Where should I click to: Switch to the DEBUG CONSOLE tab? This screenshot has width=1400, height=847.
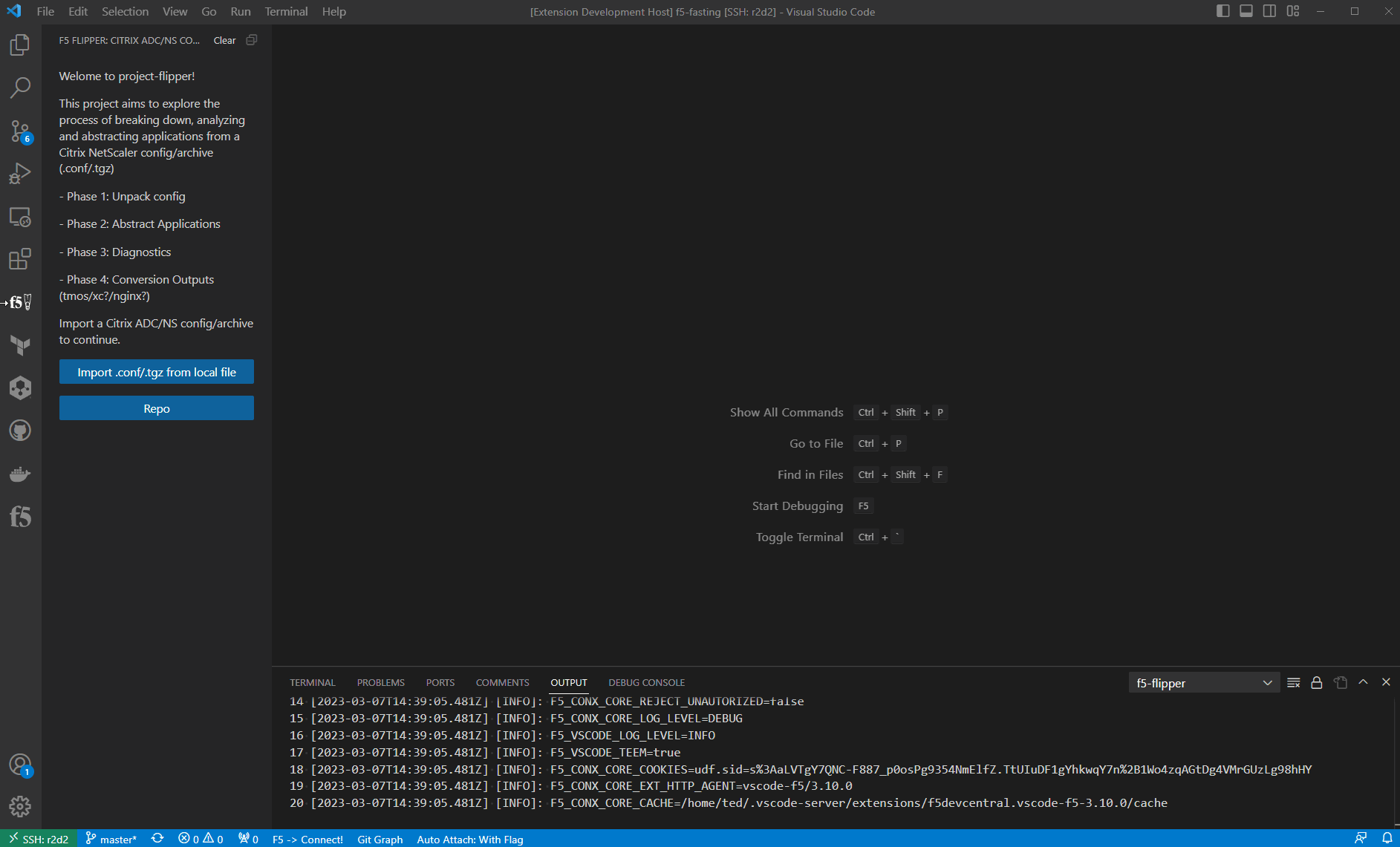point(646,683)
